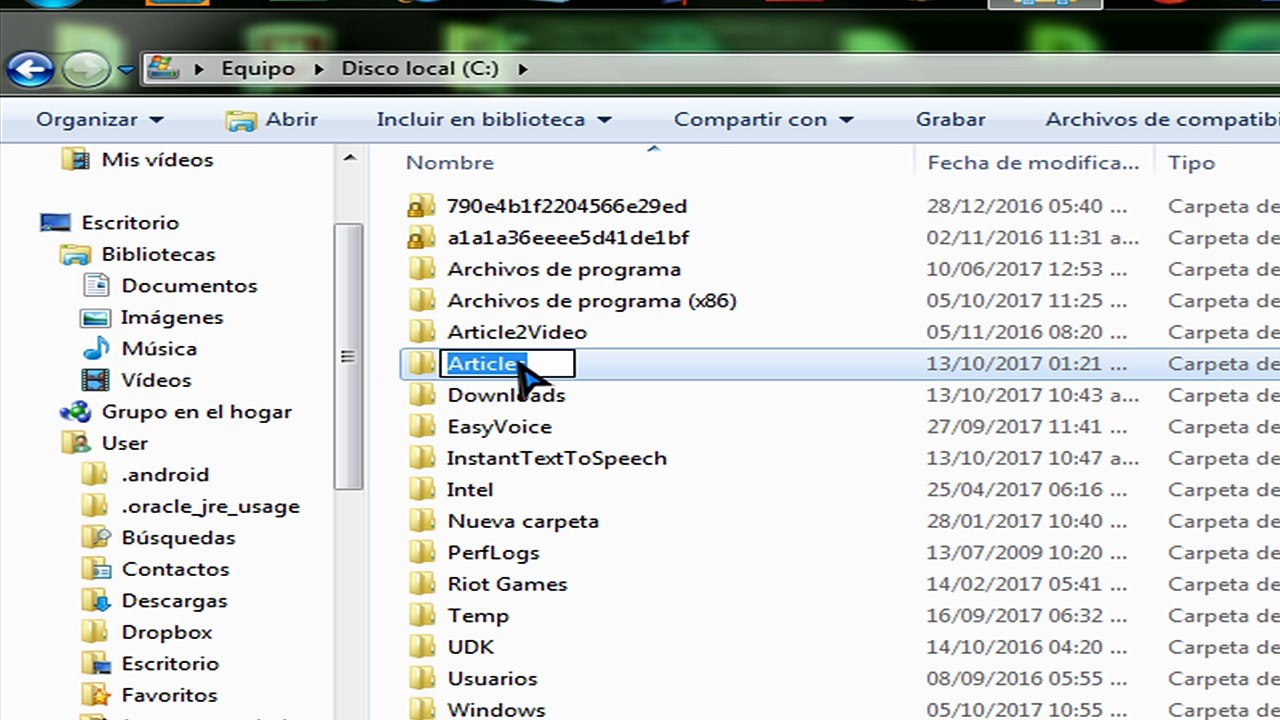Click folder icon of EasyVoice
Screen dimensions: 1280x720
pyautogui.click(x=421, y=426)
